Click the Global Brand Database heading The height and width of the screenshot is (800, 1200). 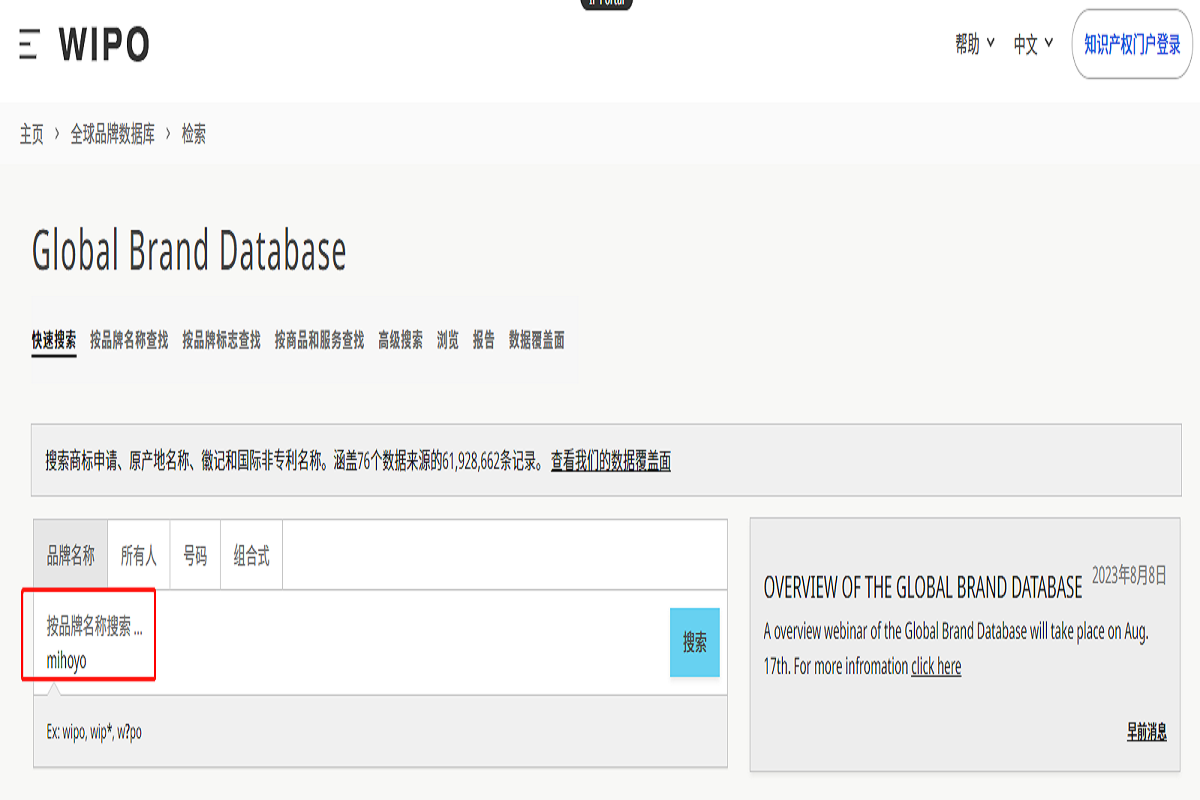click(x=189, y=251)
